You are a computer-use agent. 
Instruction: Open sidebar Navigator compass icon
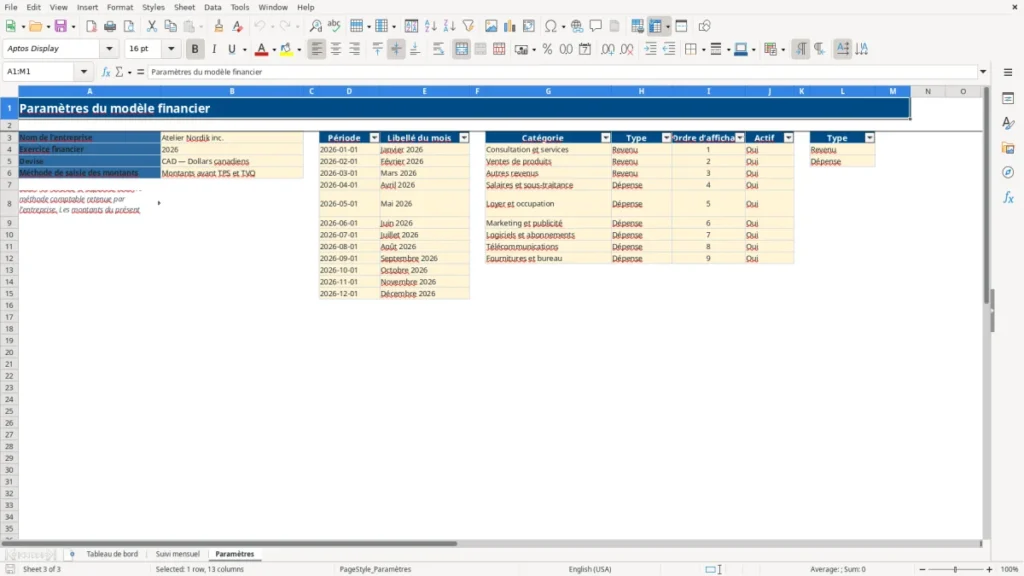pyautogui.click(x=1008, y=172)
